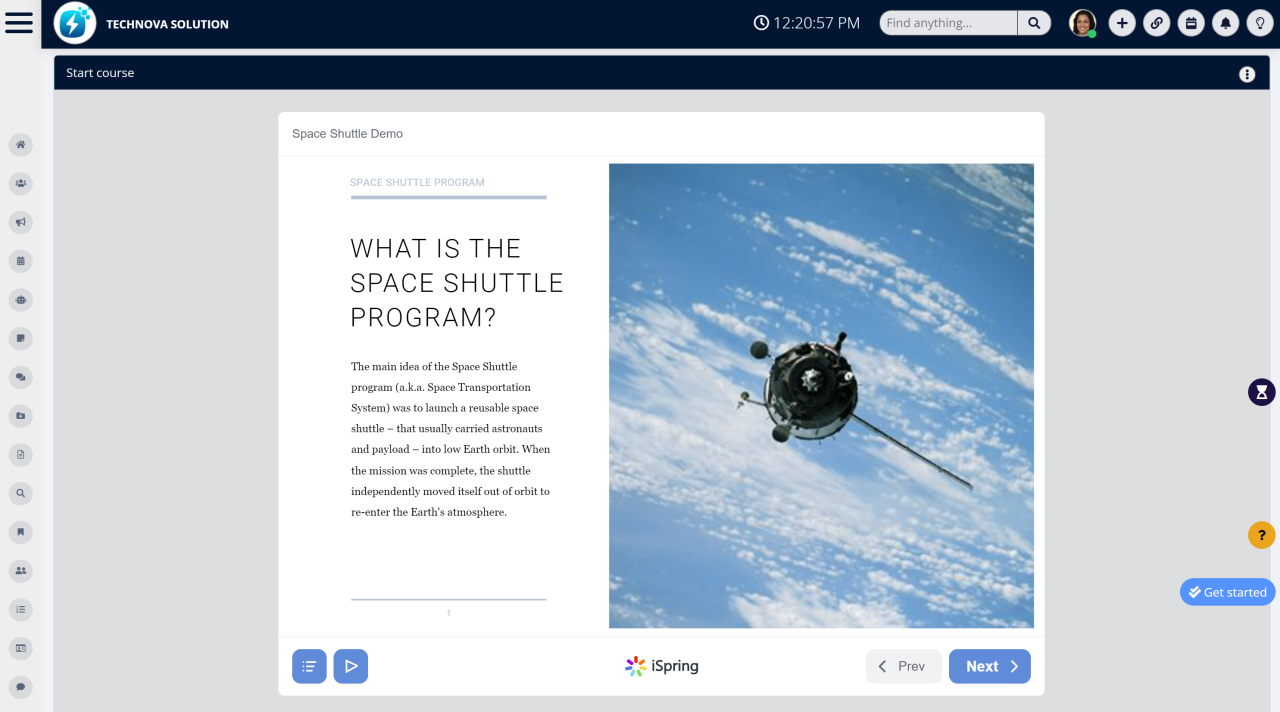
Task: Click the link icon in the top bar
Action: (1156, 22)
